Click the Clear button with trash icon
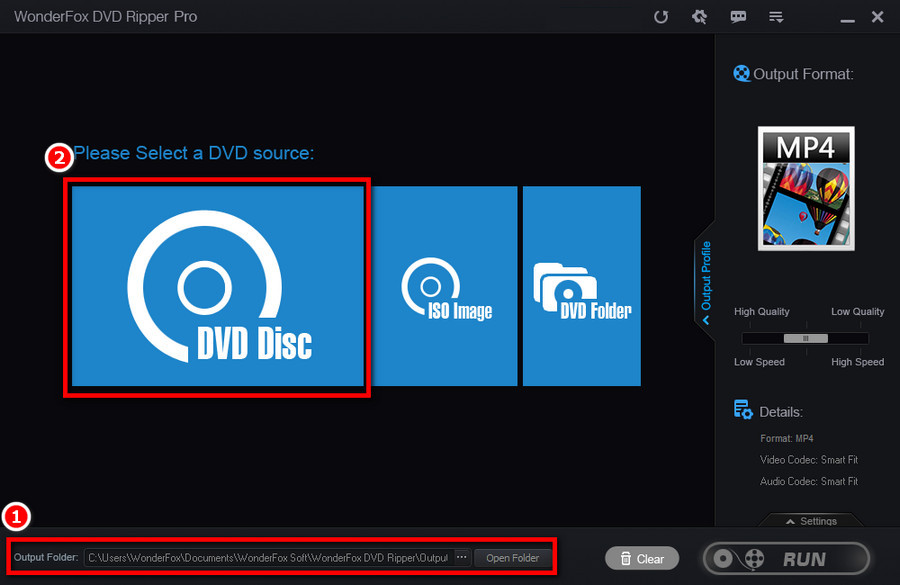 pyautogui.click(x=641, y=558)
